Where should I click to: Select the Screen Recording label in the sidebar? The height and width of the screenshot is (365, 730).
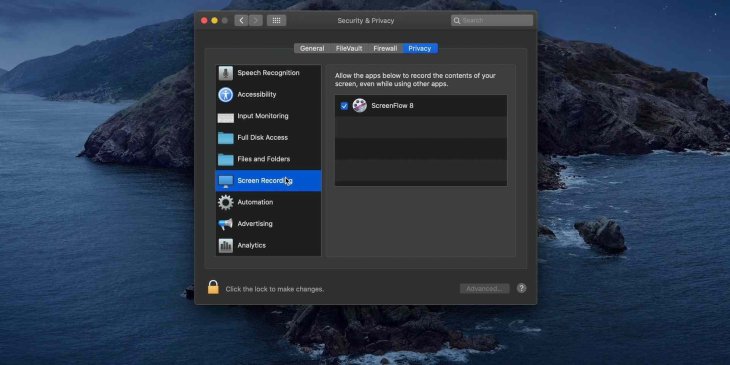click(x=265, y=181)
